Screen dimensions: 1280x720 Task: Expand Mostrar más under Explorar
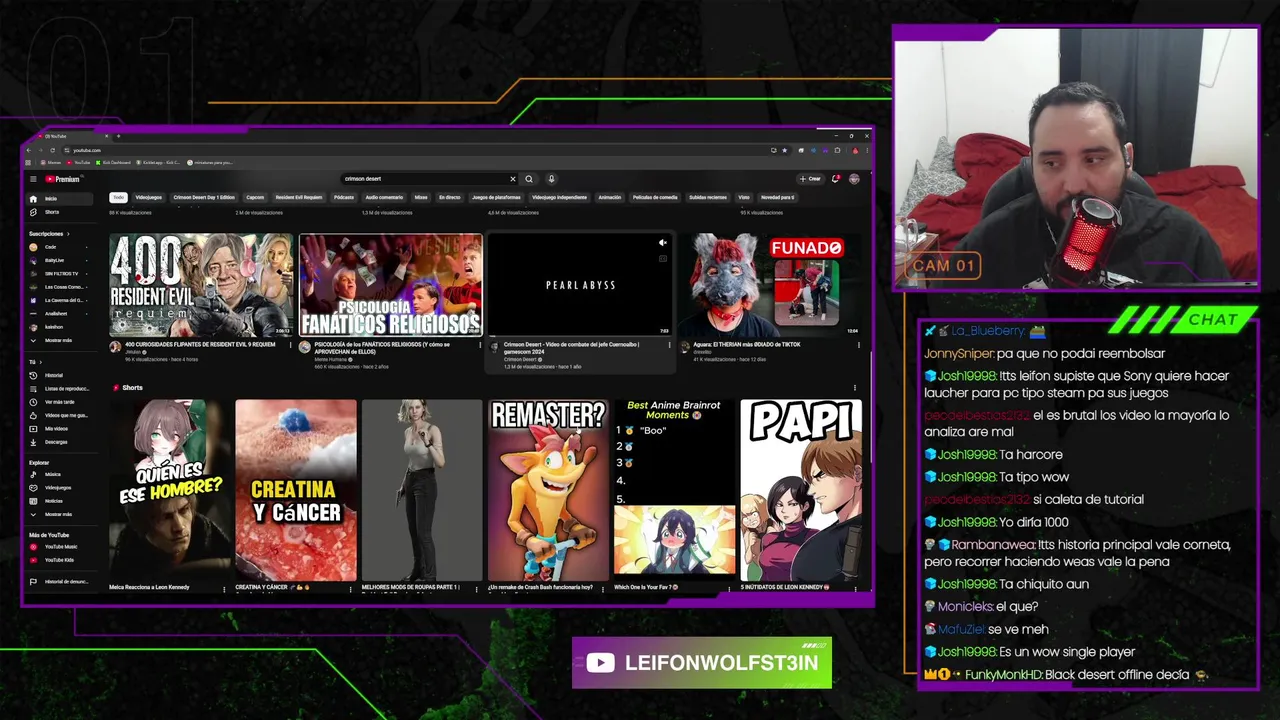60,514
